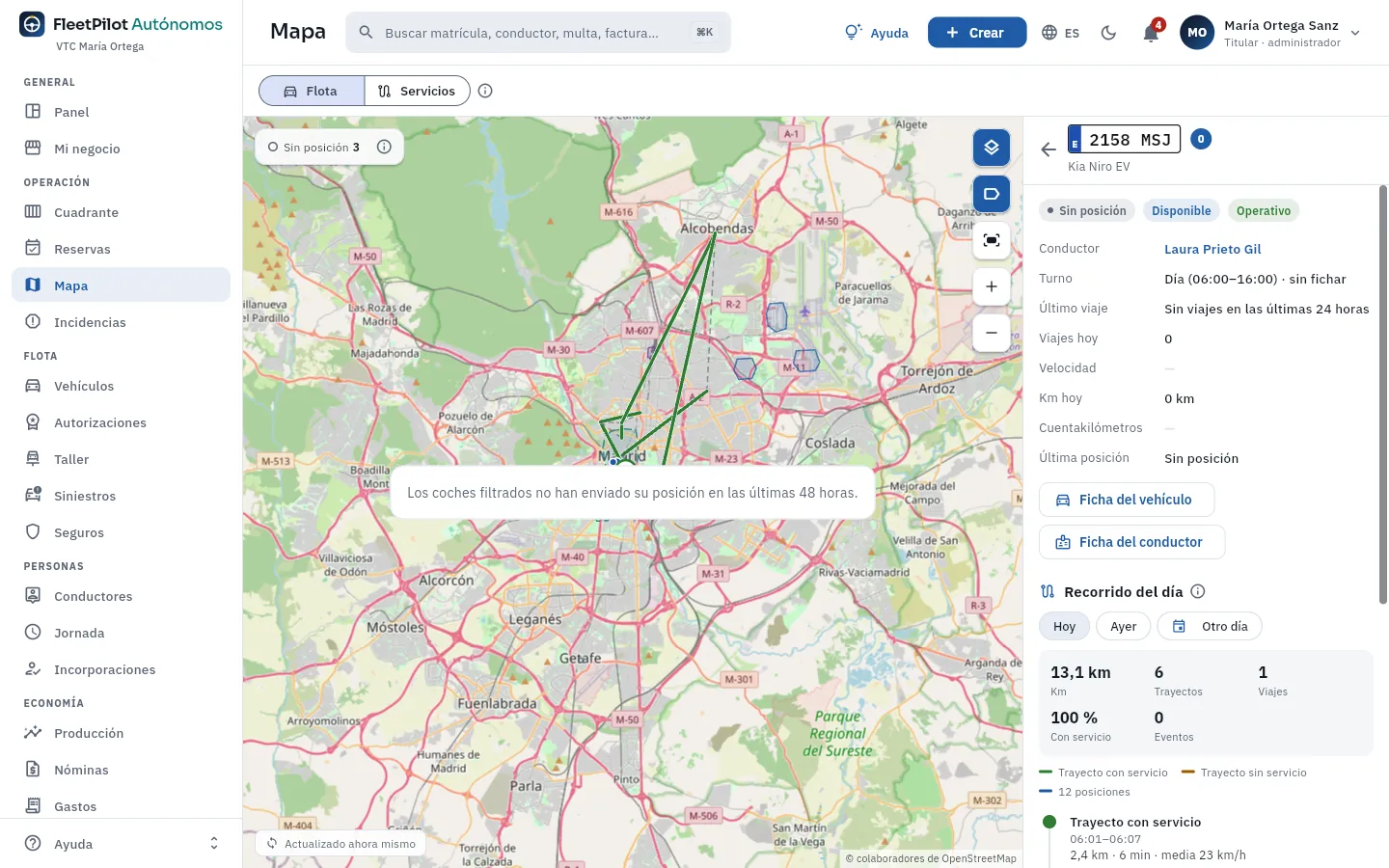Open the Crear menu
The height and width of the screenshot is (868, 1389).
click(x=977, y=33)
